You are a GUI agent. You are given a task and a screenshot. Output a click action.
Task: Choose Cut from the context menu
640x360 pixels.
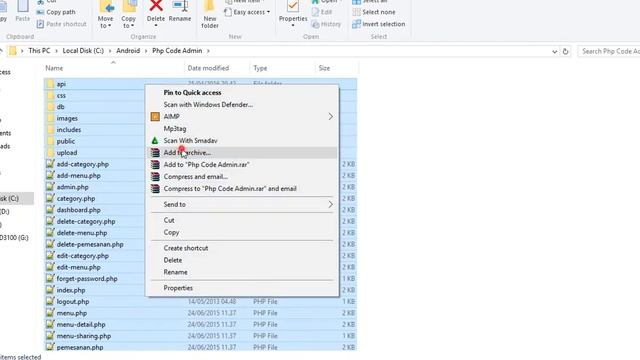pos(242,220)
